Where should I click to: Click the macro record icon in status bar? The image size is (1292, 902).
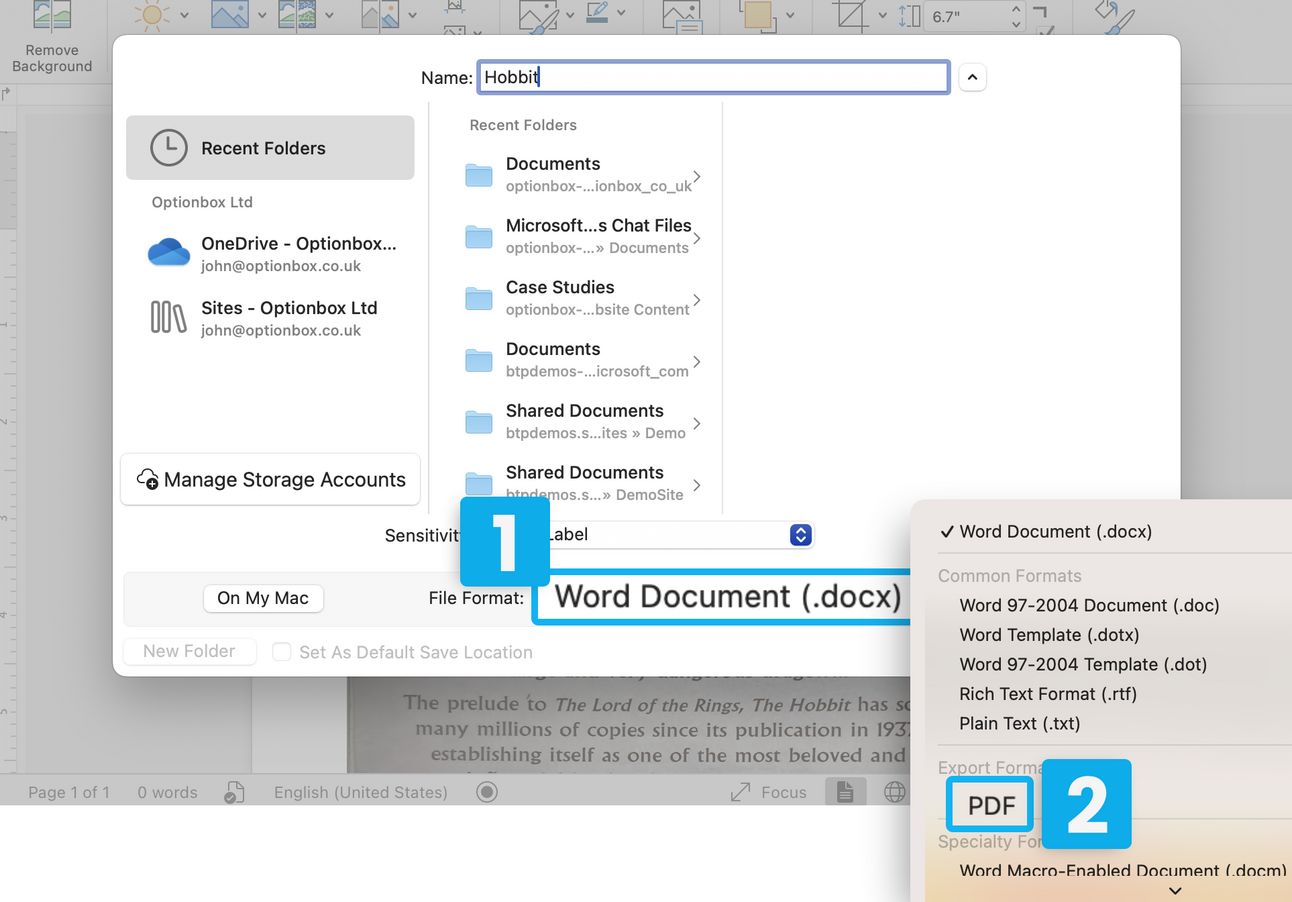(487, 792)
